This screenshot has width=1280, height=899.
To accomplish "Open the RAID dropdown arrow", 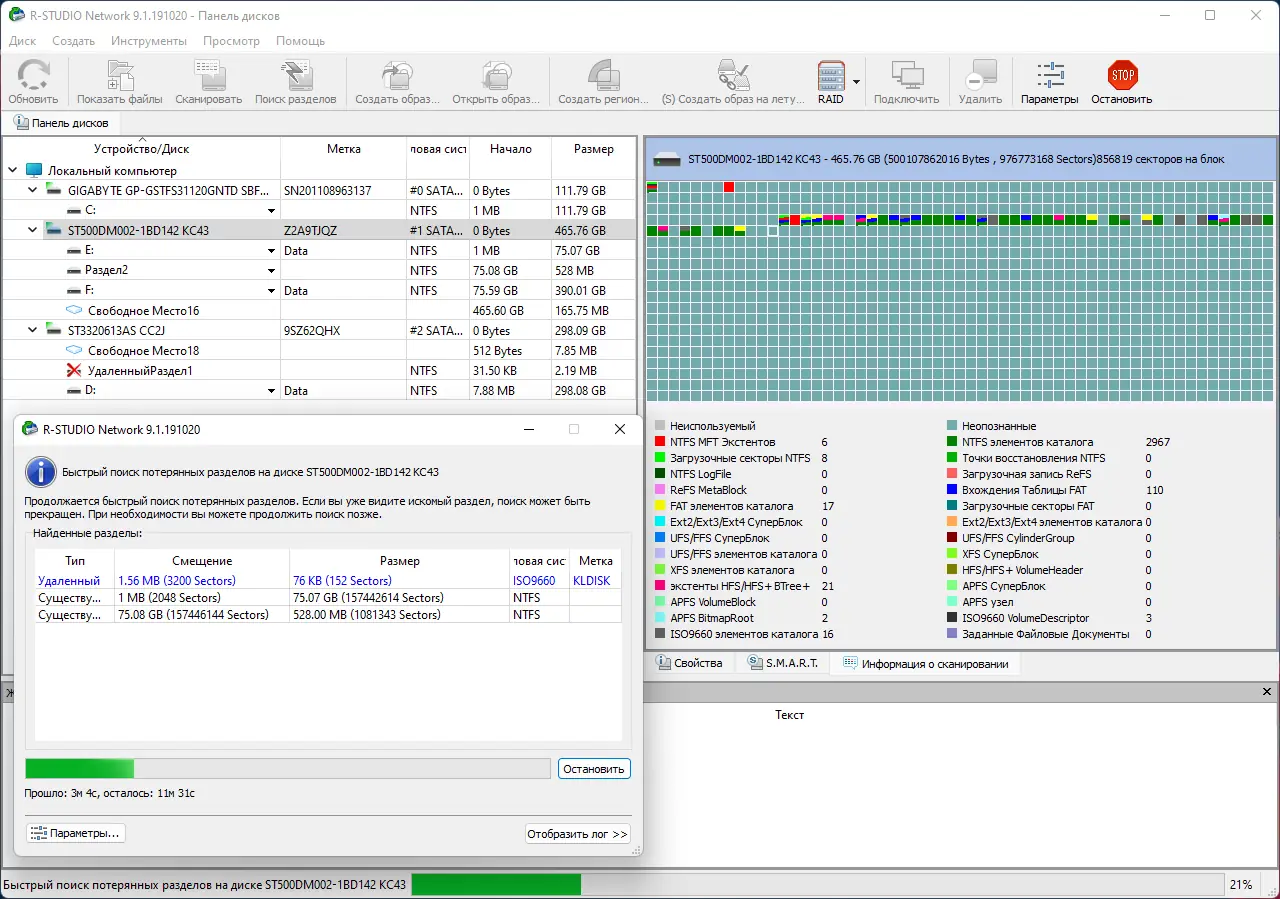I will (x=856, y=82).
